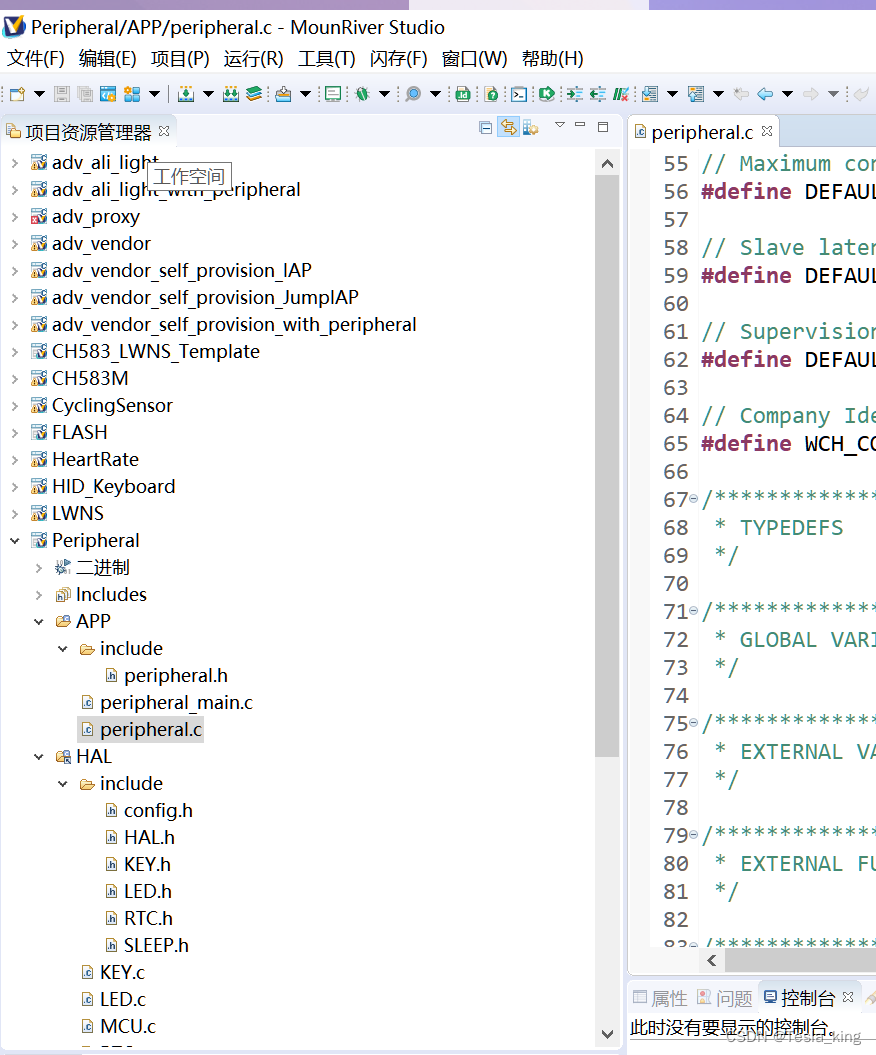Open the 工具(T) menu
This screenshot has width=876, height=1055.
tap(326, 59)
